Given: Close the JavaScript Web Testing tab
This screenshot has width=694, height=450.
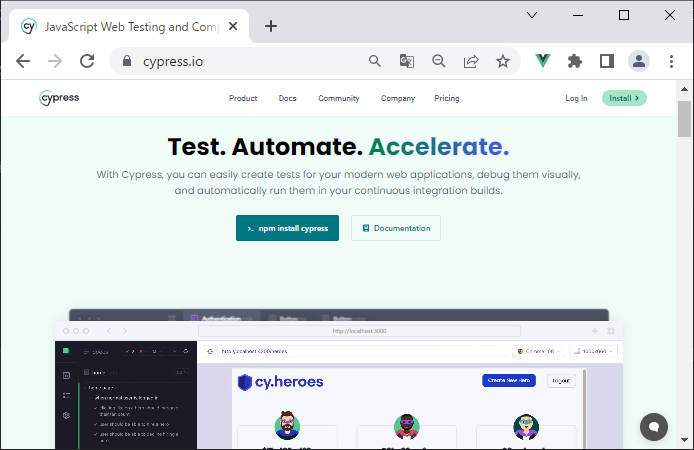Looking at the screenshot, I should pos(233,27).
